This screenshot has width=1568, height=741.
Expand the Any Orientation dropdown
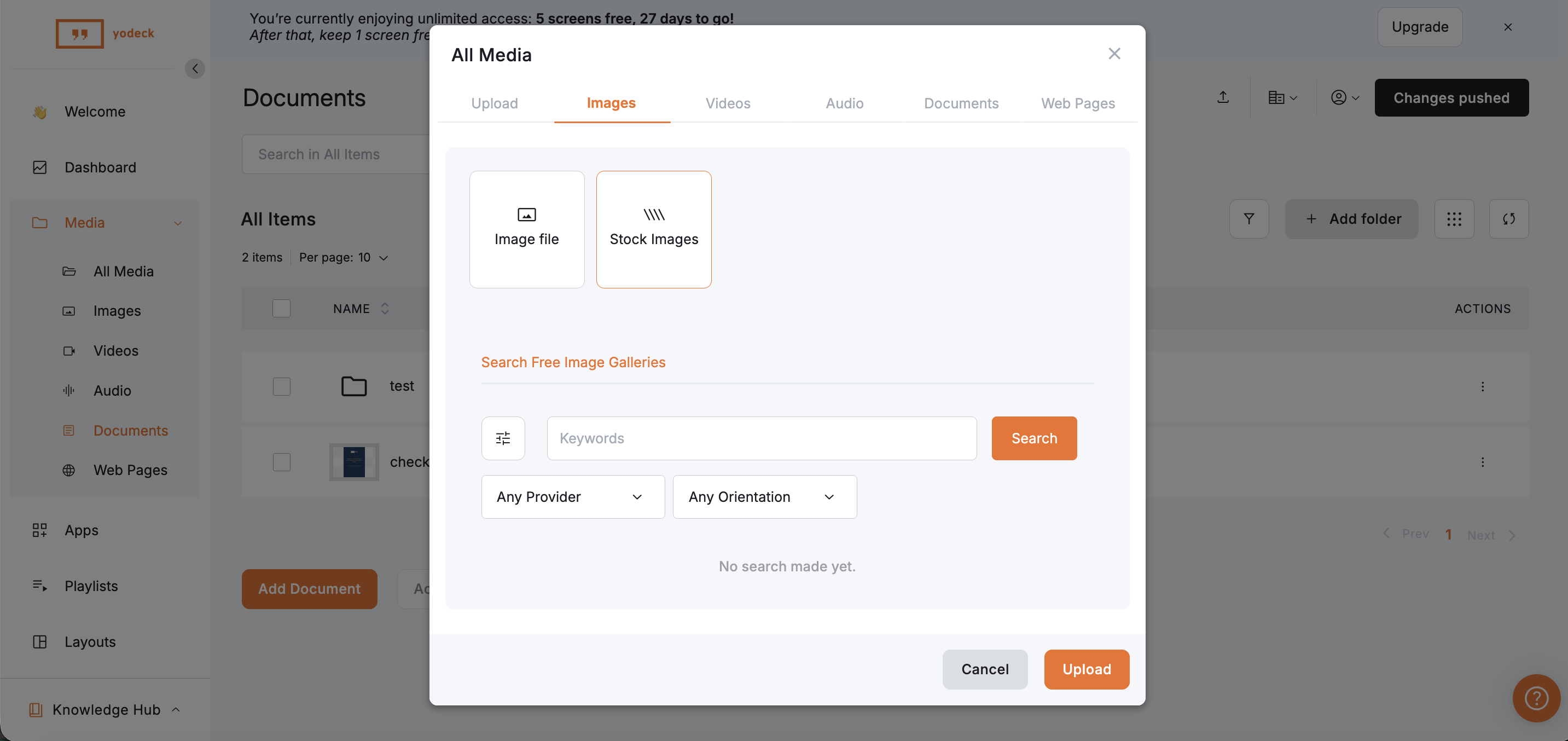click(764, 497)
